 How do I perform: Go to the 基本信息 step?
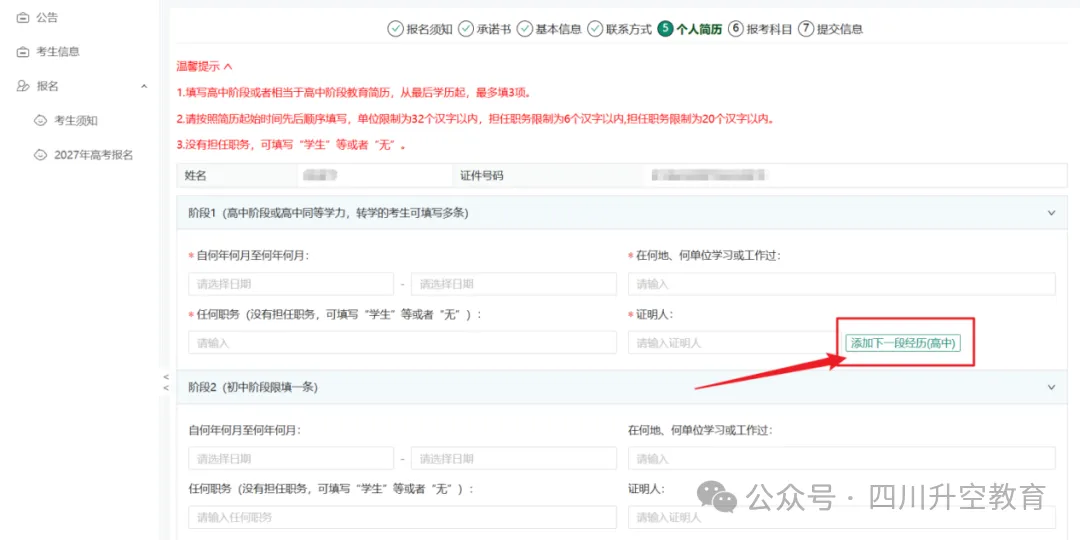[x=559, y=29]
